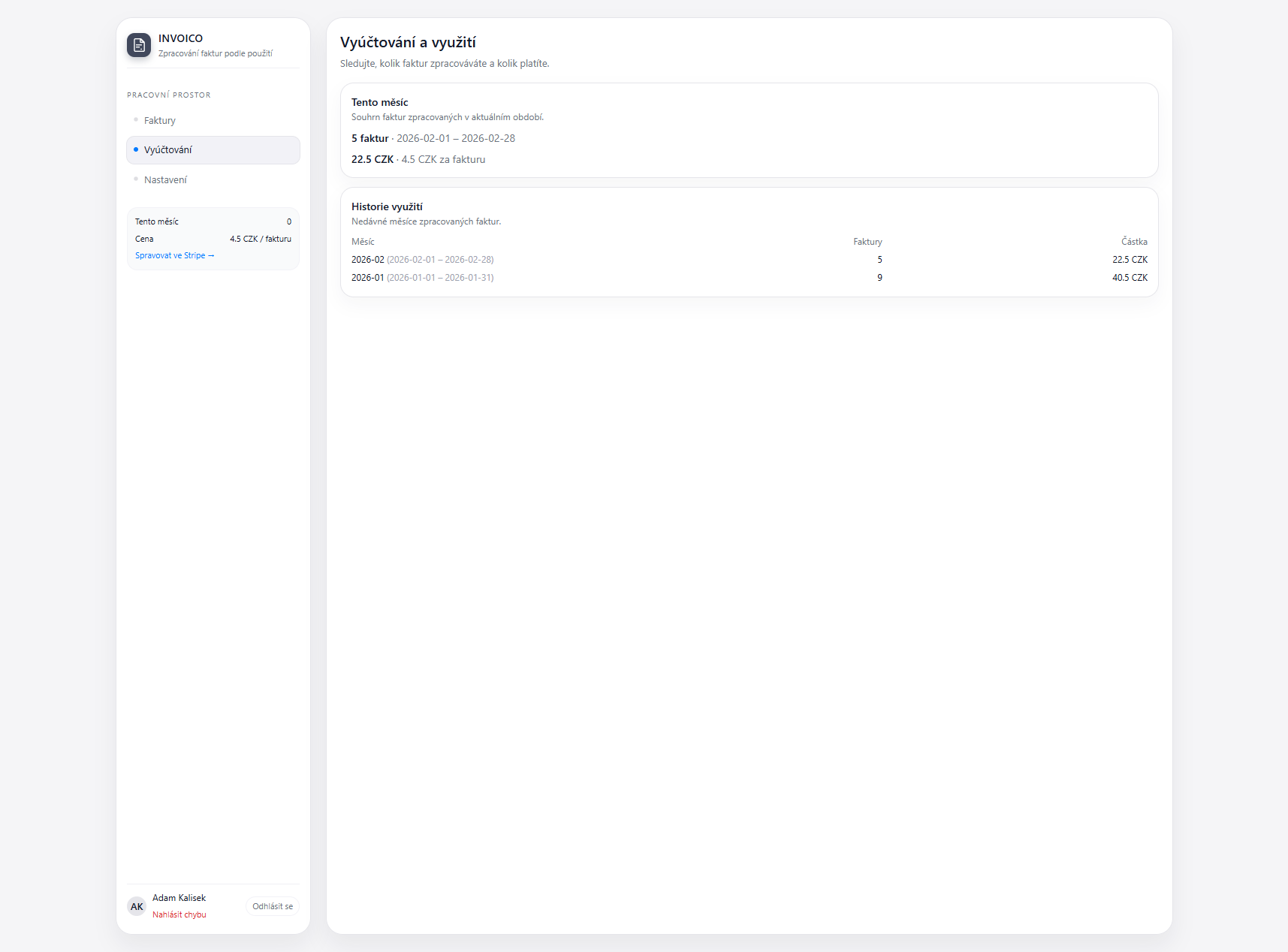Click the 4.5 CZK / fakturu price in sidebar
The width and height of the screenshot is (1288, 952).
pyautogui.click(x=261, y=239)
